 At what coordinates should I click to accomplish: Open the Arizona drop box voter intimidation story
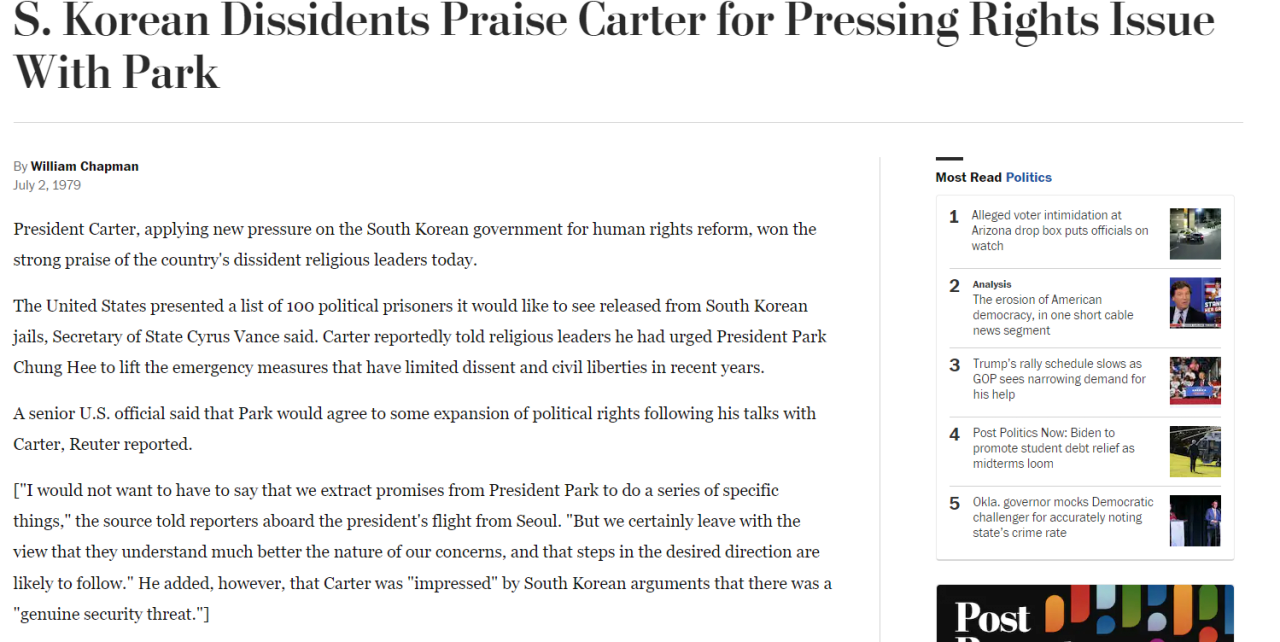(1059, 230)
